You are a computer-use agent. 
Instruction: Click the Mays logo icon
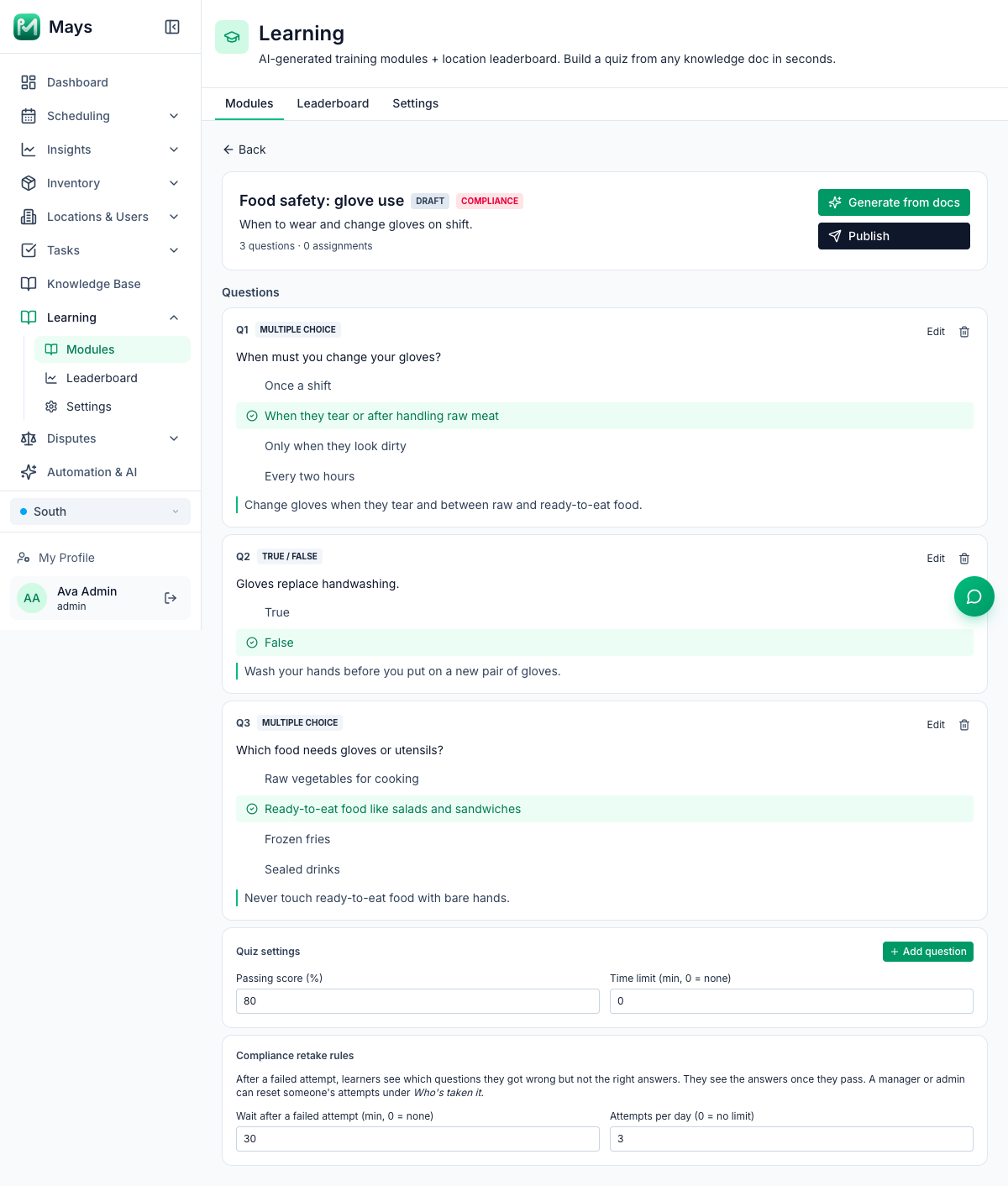coord(27,27)
